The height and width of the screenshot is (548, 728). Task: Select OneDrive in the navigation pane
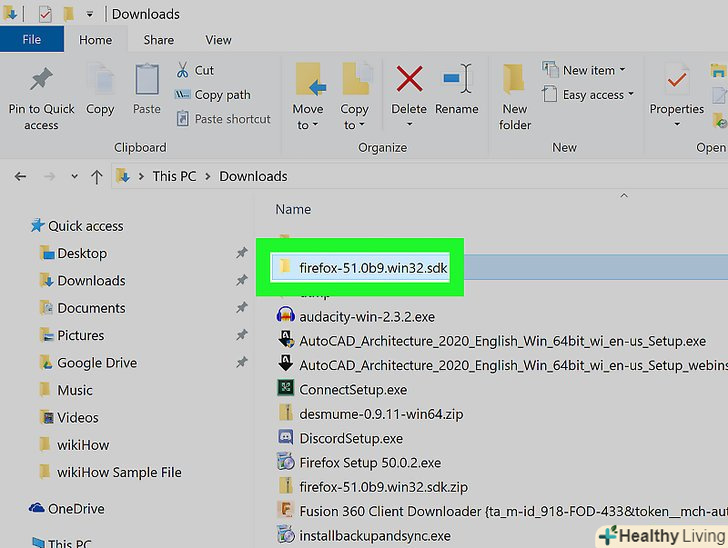point(67,509)
